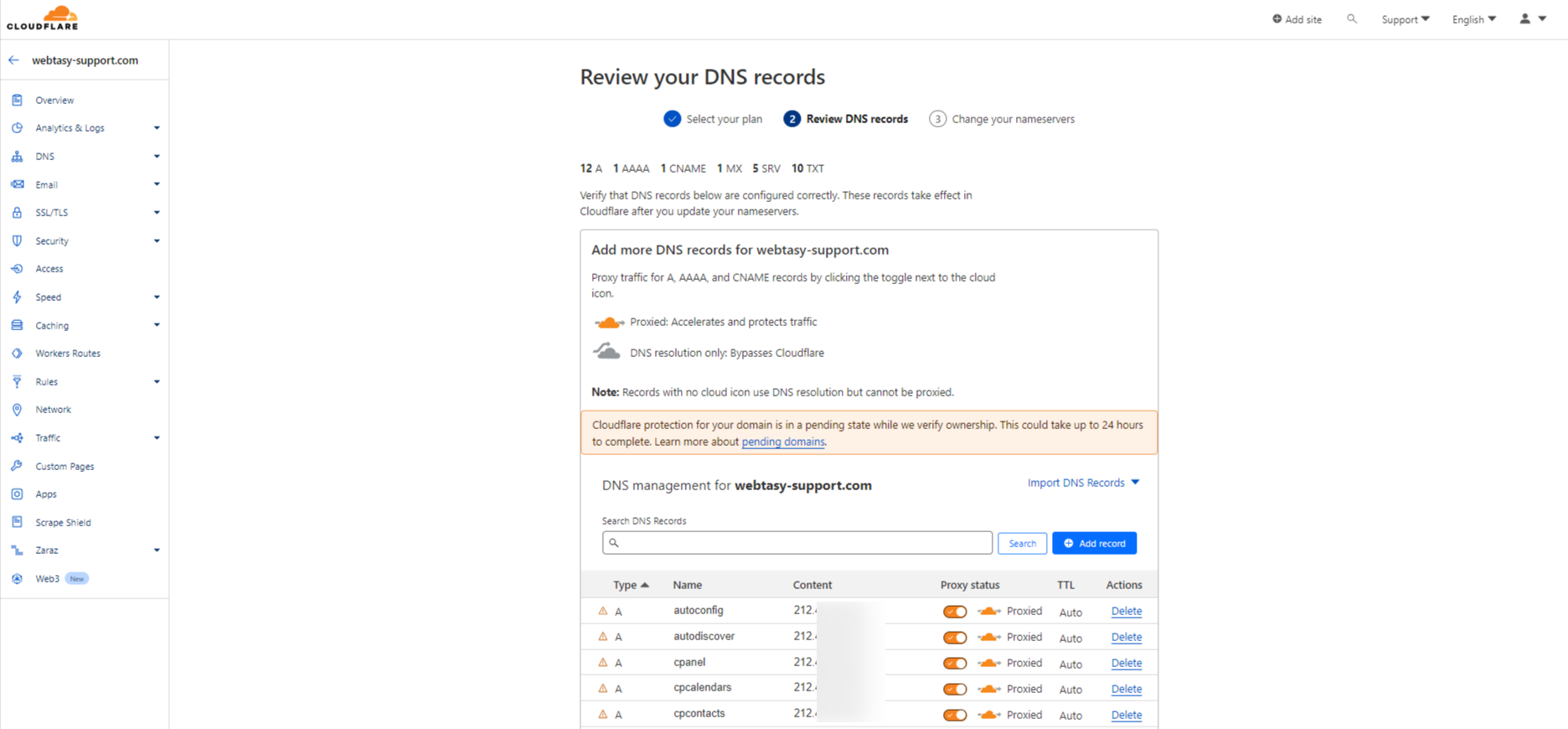
Task: Expand the DNS sidebar submenu arrow
Action: coord(157,157)
